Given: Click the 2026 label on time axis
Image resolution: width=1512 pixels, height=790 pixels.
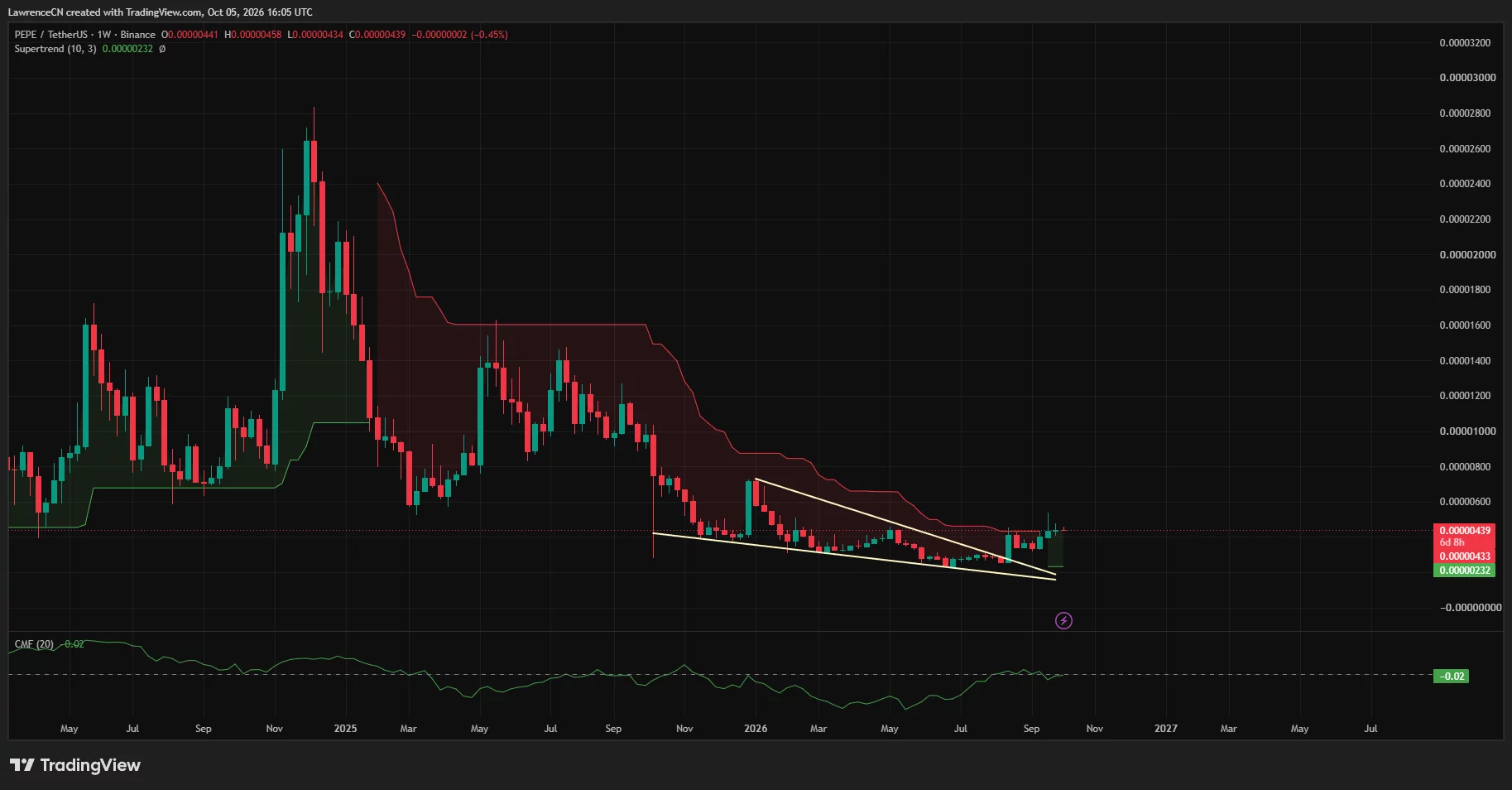Looking at the screenshot, I should (756, 729).
